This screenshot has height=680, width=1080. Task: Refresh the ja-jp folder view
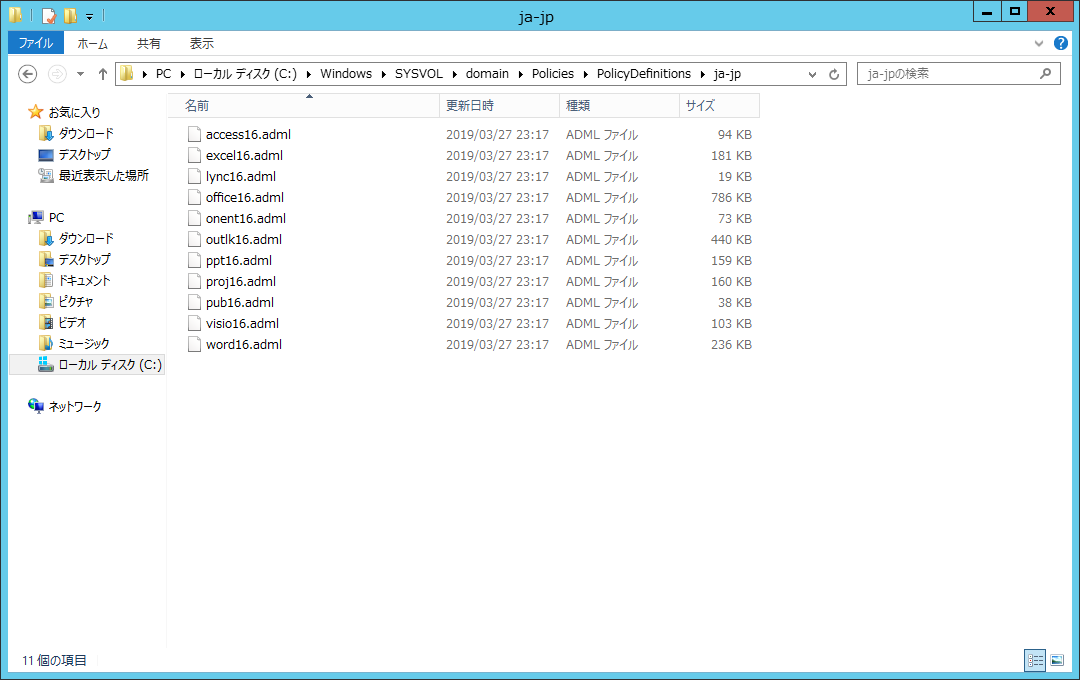(x=834, y=74)
